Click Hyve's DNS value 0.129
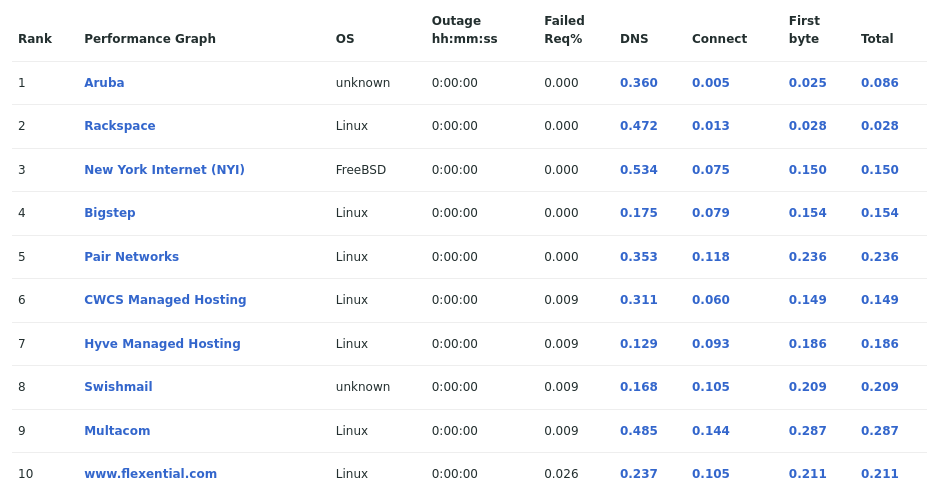The image size is (939, 495). point(638,344)
